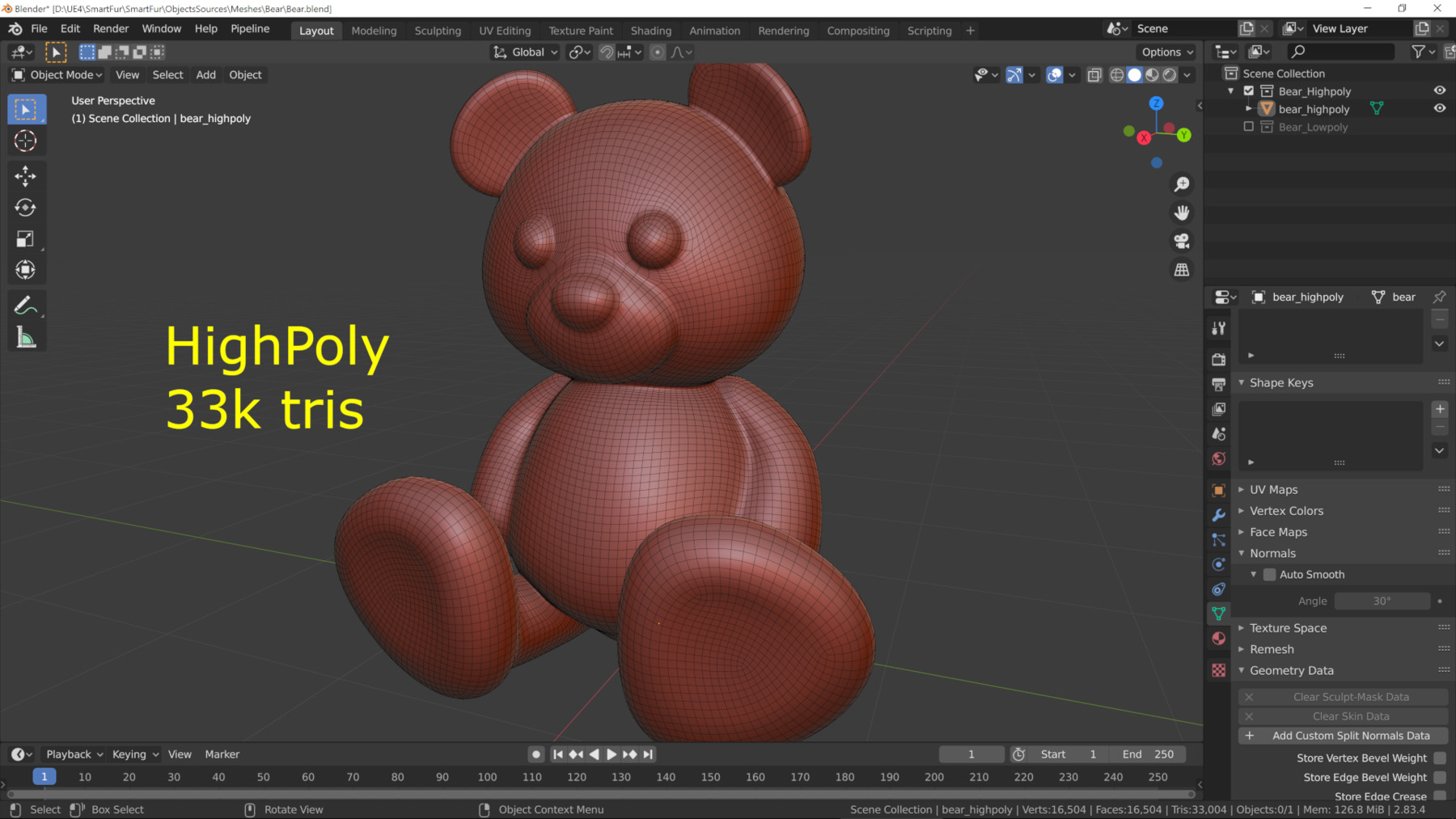Viewport: 1456px width, 819px height.
Task: Enable the Bear_Lowpoly collection checkbox
Action: point(1249,127)
